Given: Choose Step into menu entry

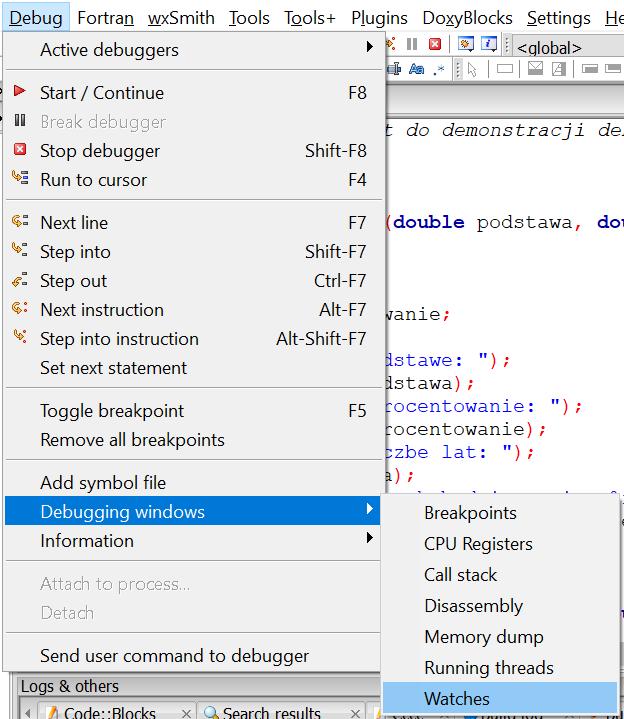Looking at the screenshot, I should click(x=193, y=251).
